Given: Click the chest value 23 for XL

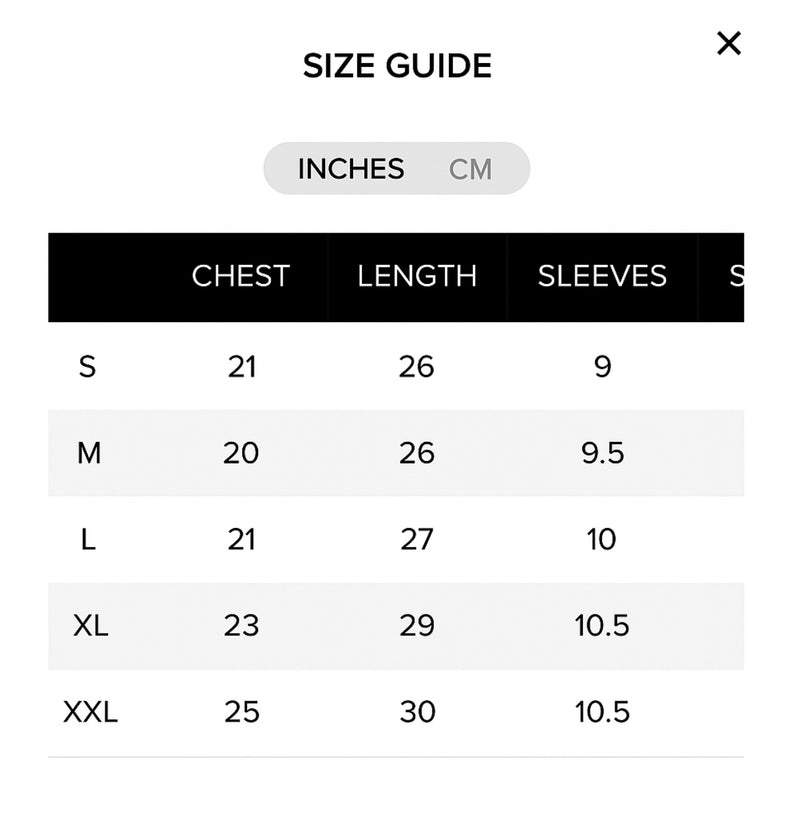Looking at the screenshot, I should (241, 626).
